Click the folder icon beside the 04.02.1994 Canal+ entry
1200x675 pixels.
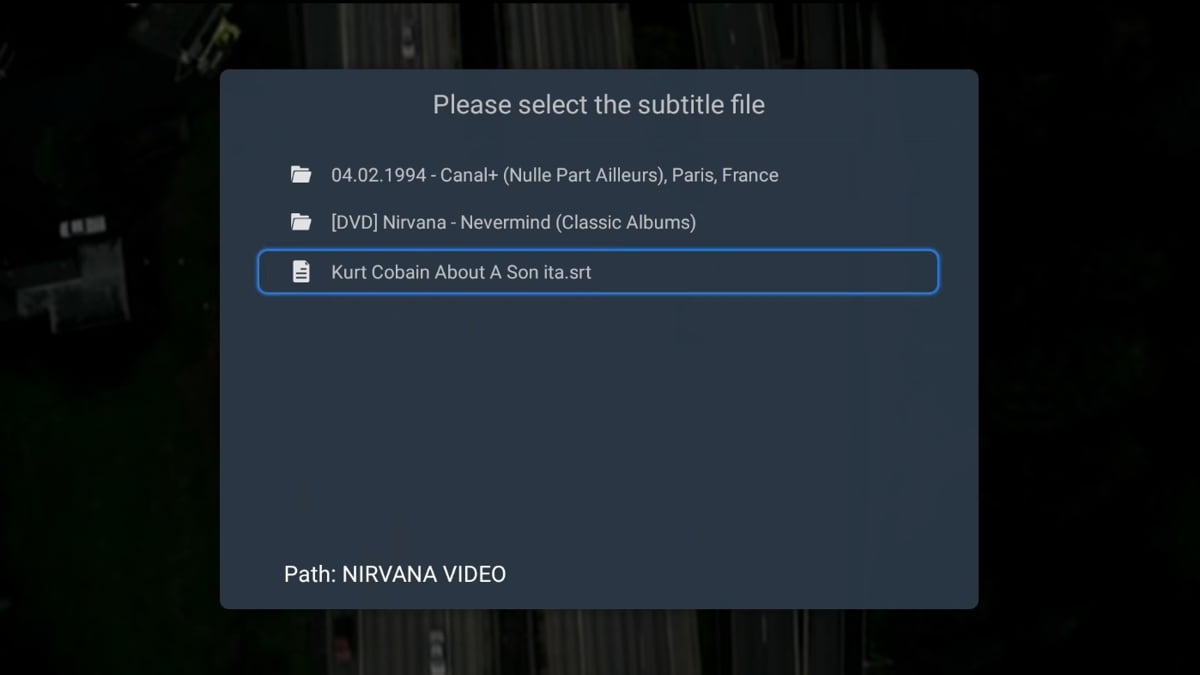[301, 175]
